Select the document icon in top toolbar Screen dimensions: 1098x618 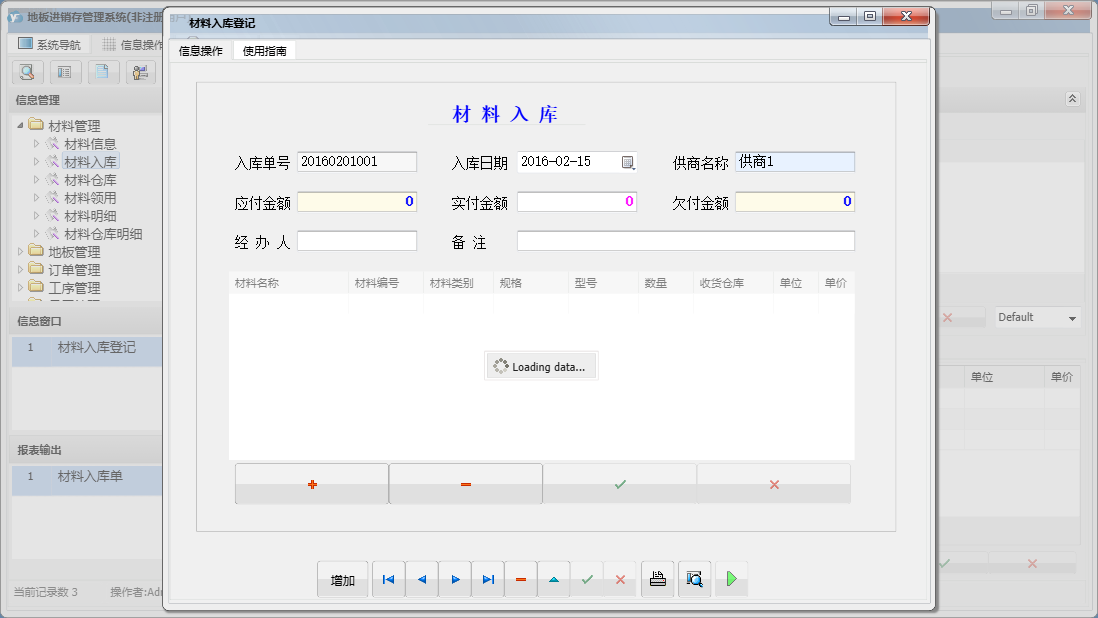coord(103,72)
